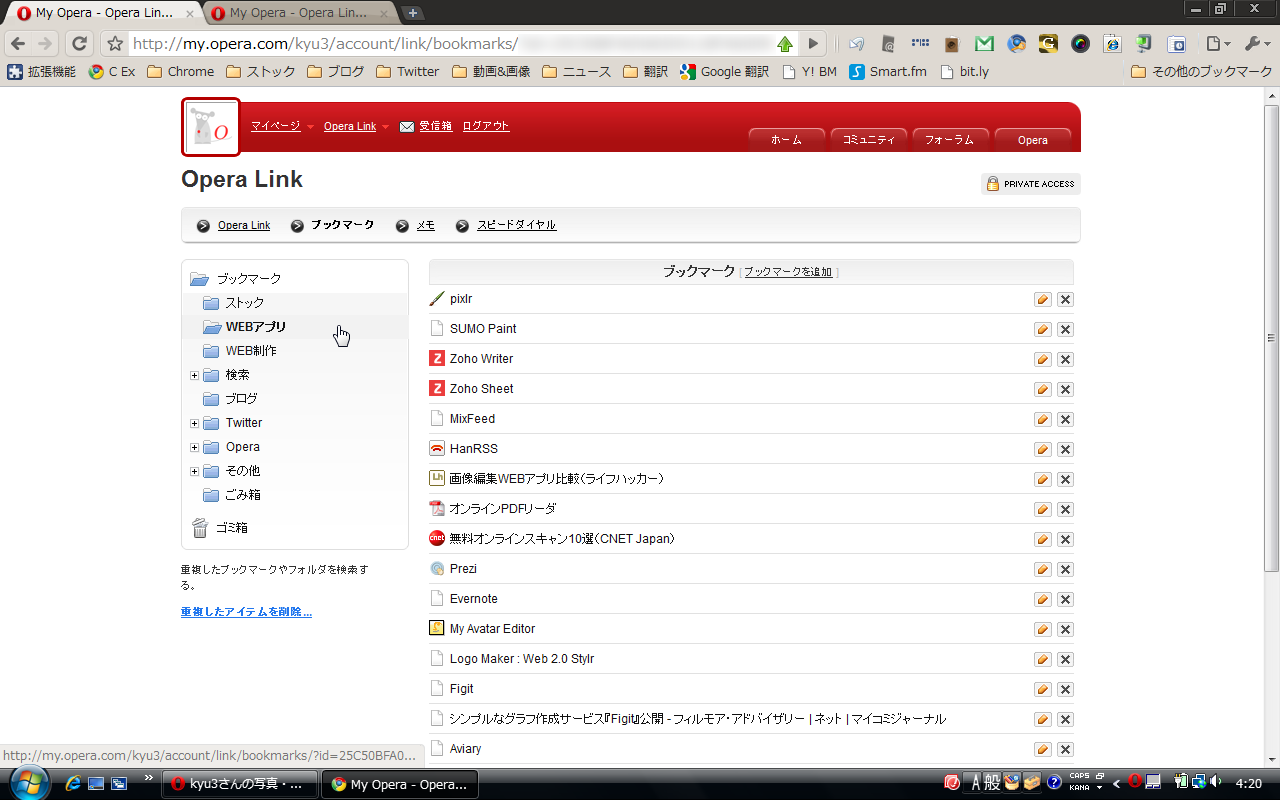Click the Windows Start button
Viewport: 1280px width, 800px height.
click(27, 782)
